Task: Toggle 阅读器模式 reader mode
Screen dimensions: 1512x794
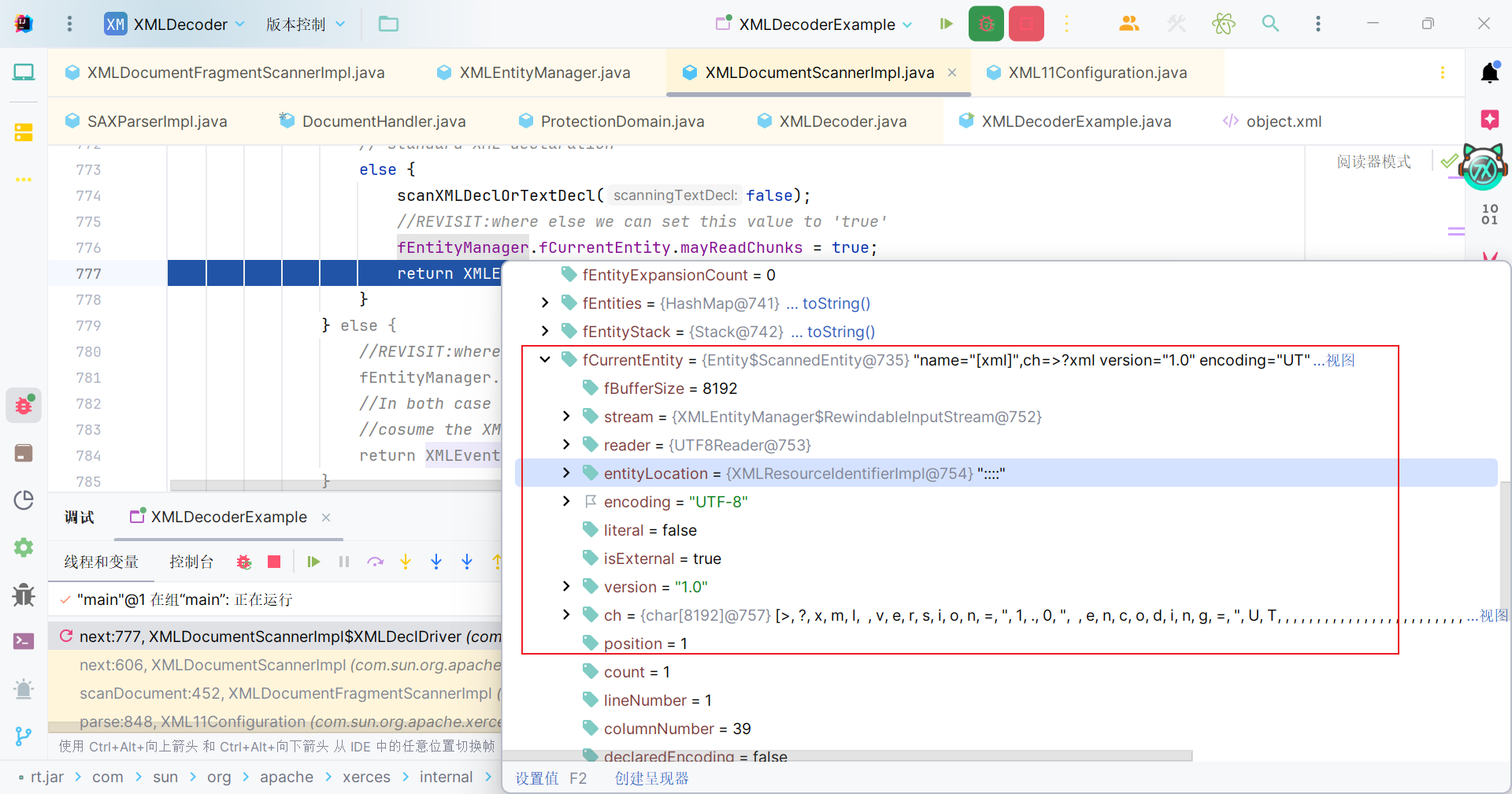Action: (x=1373, y=161)
